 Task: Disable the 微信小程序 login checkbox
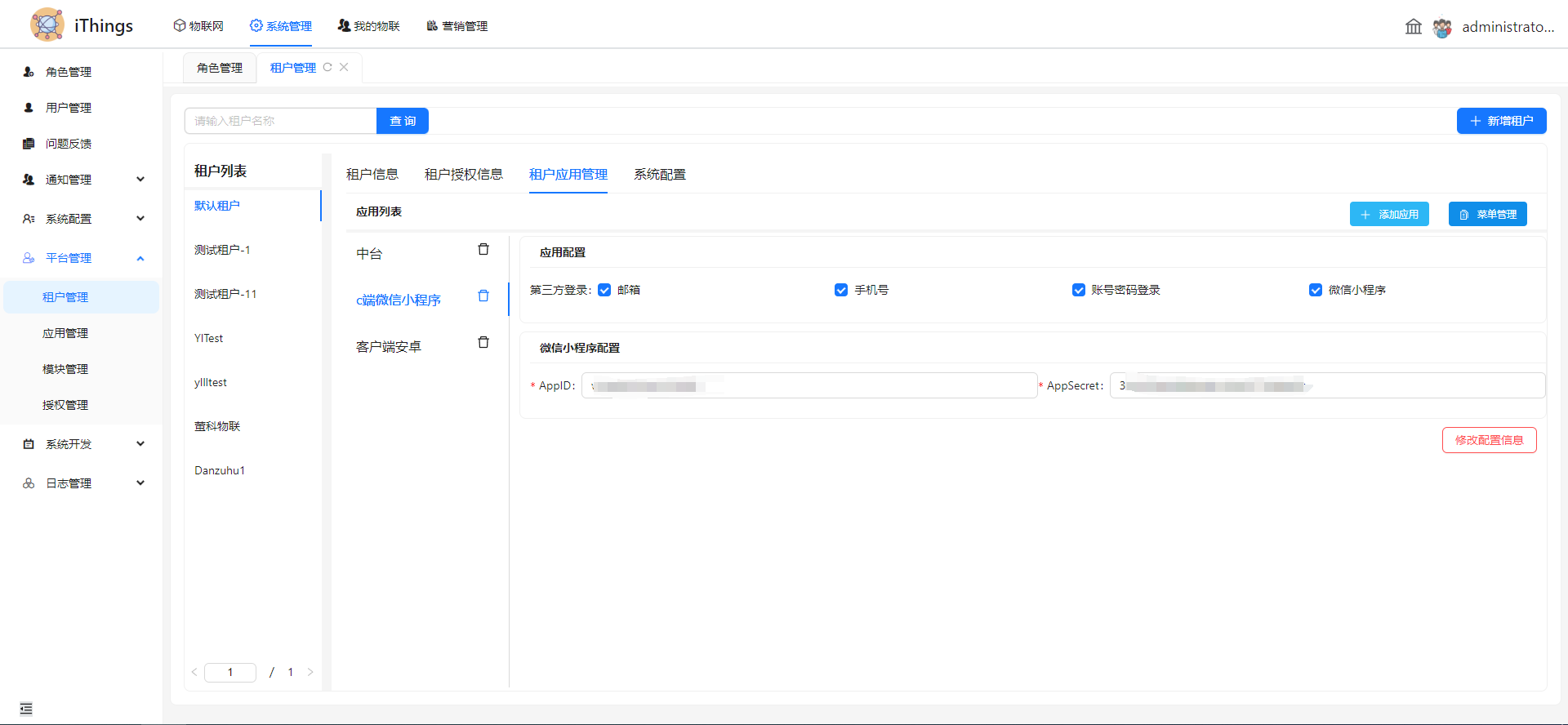[1315, 291]
